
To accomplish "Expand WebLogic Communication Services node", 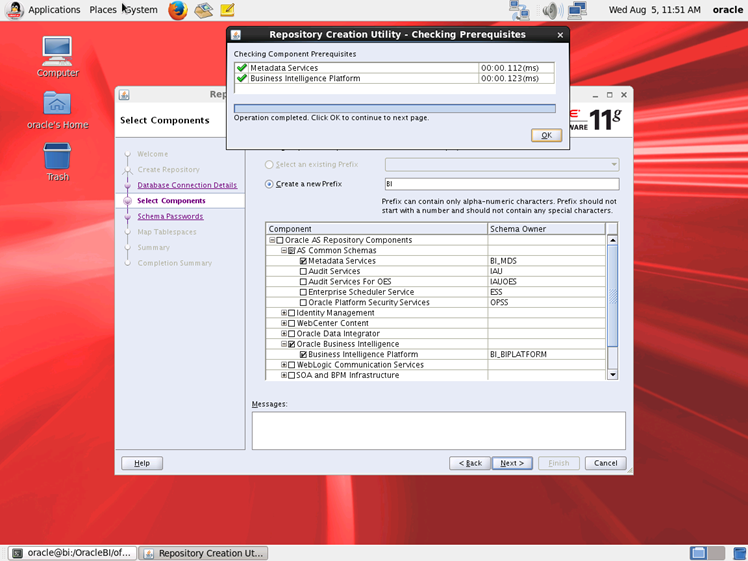I will 283,365.
